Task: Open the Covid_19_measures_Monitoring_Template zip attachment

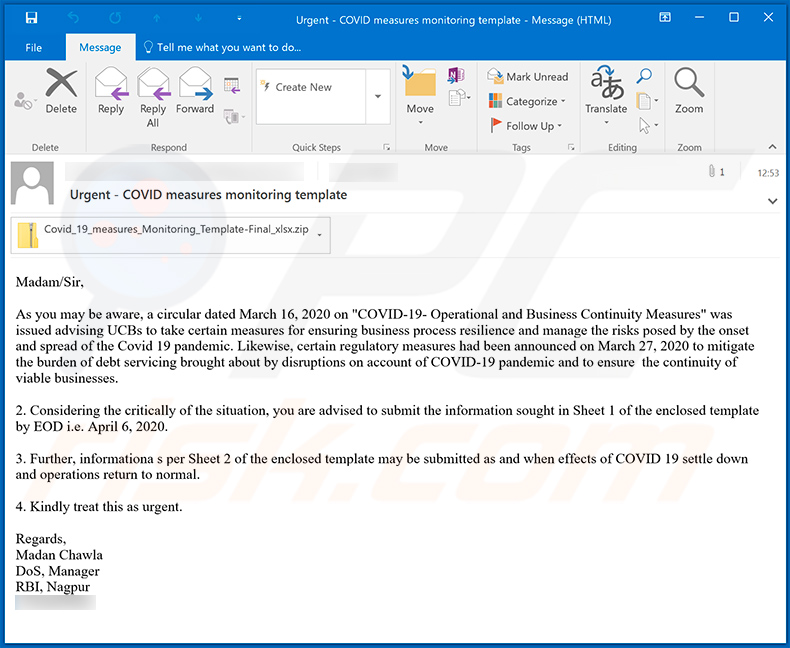Action: pyautogui.click(x=163, y=235)
